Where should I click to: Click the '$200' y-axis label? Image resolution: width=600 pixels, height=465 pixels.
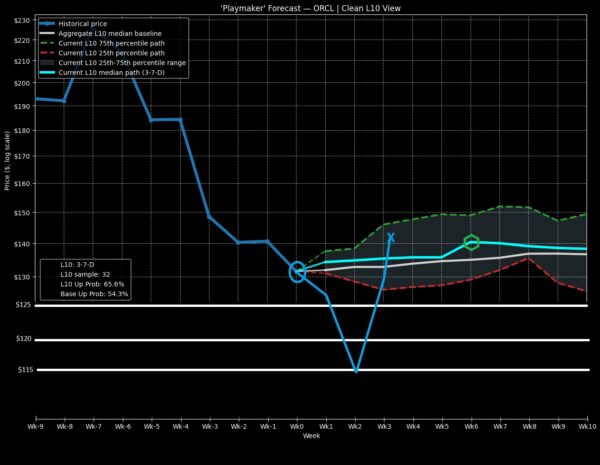[22, 83]
